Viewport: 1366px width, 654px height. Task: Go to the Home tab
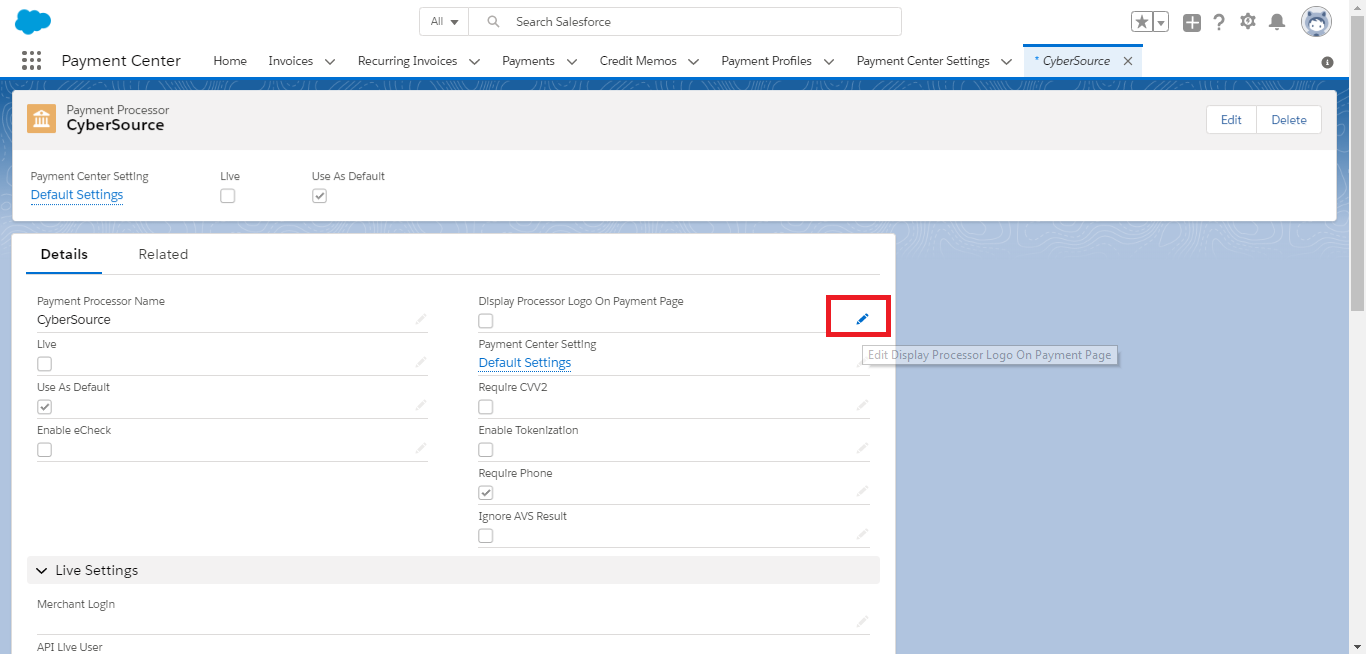[230, 61]
